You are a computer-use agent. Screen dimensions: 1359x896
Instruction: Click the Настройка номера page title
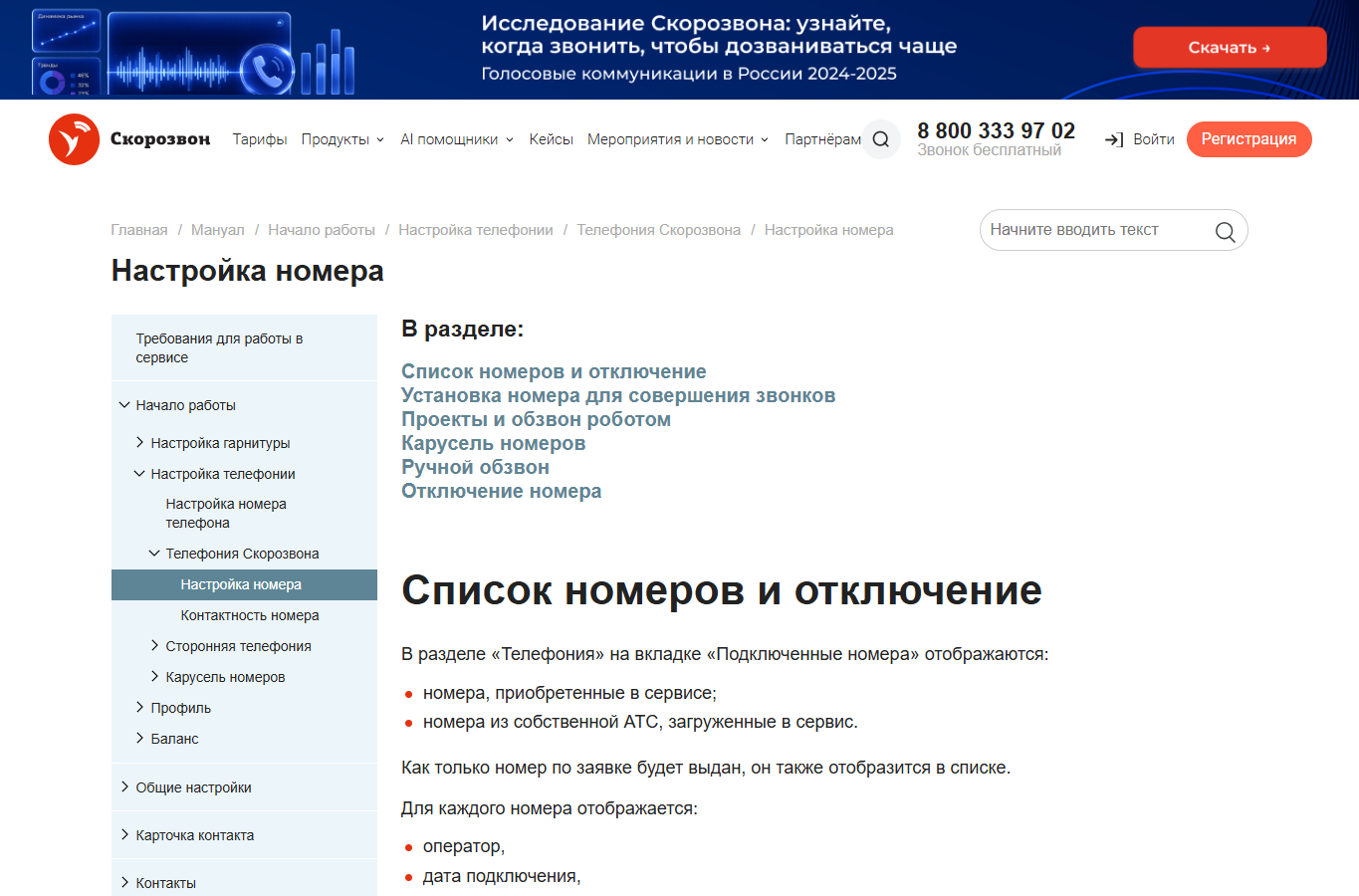(247, 271)
